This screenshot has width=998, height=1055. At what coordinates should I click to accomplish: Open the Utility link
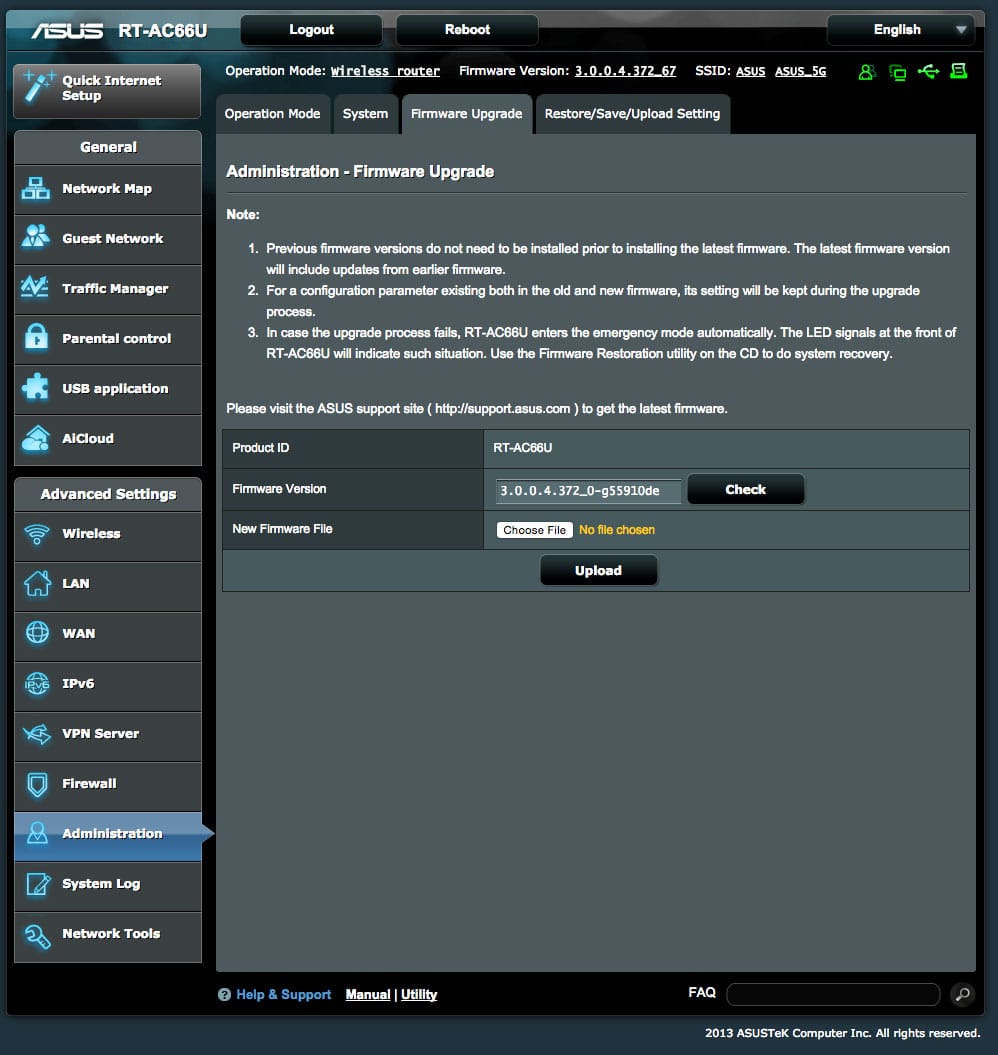point(419,994)
